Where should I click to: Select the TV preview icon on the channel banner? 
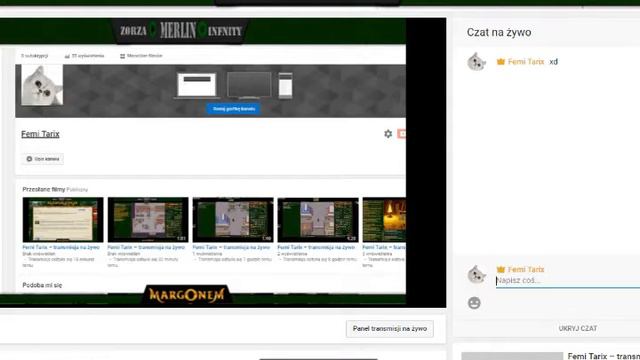click(249, 85)
